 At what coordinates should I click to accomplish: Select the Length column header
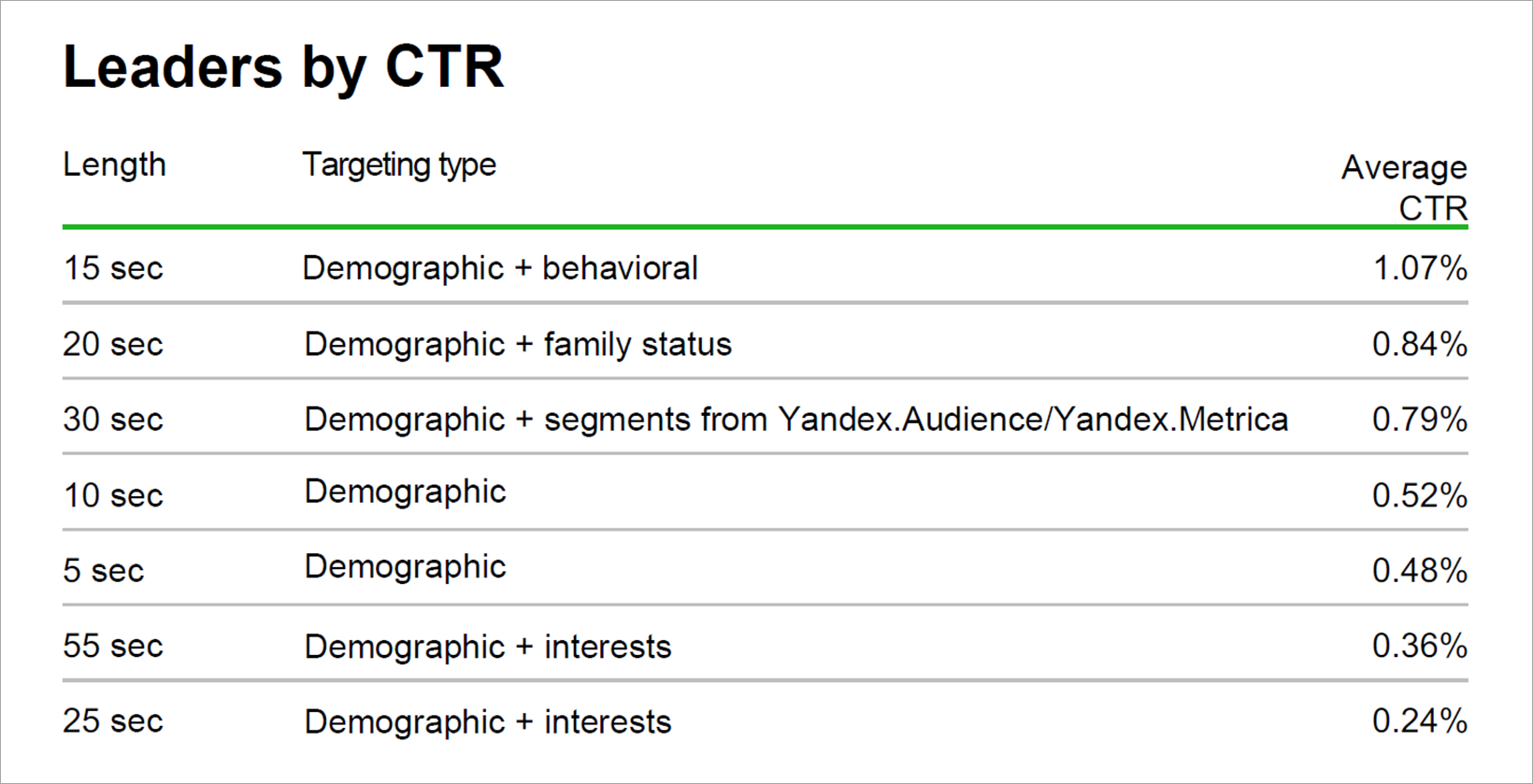pos(114,165)
